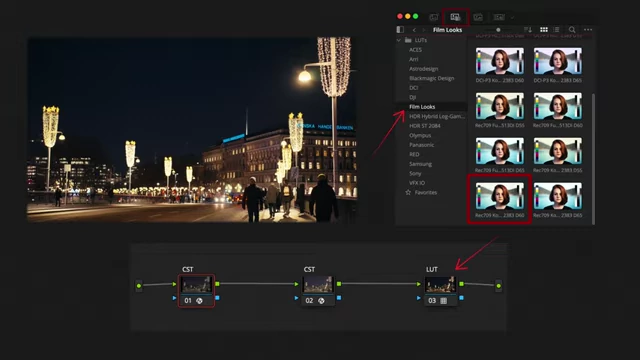The image size is (640, 360).
Task: Select the RED LUT folder
Action: pos(414,154)
